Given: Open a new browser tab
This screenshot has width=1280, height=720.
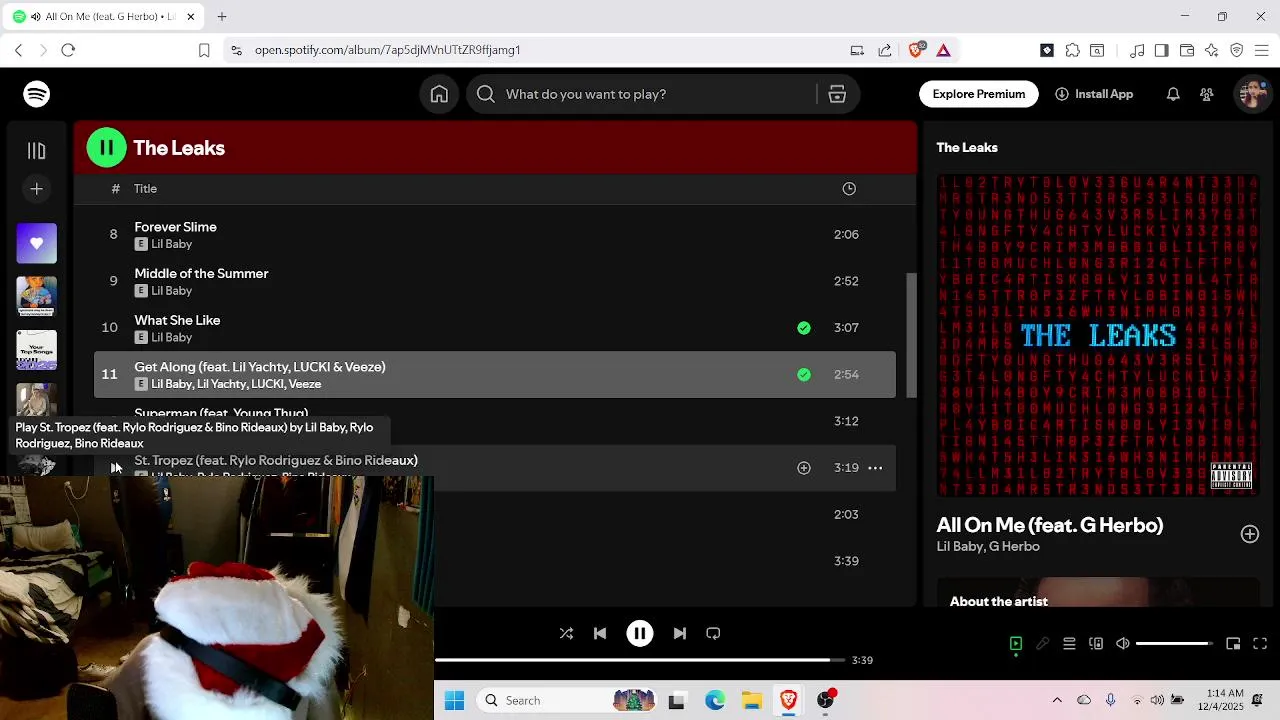Looking at the screenshot, I should click(x=222, y=17).
